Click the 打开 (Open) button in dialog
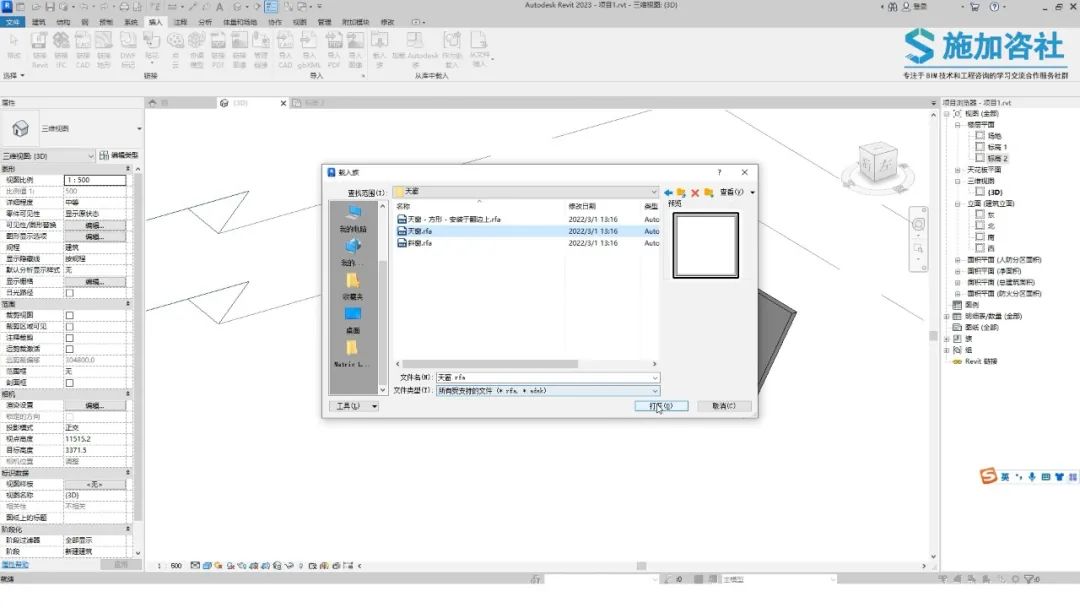This screenshot has height=608, width=1080. click(661, 406)
